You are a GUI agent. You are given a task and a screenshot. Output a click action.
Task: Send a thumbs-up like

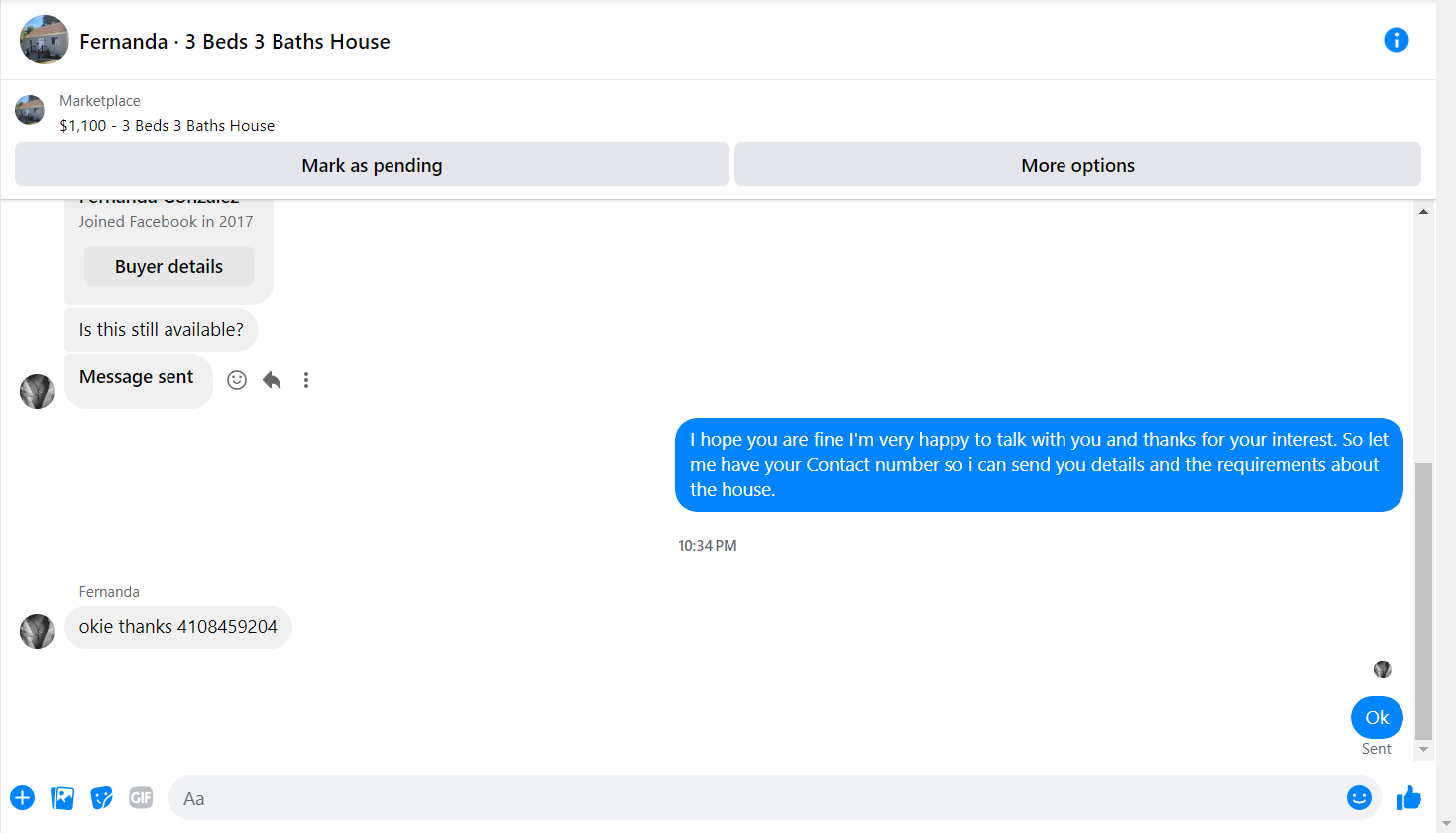[x=1408, y=797]
